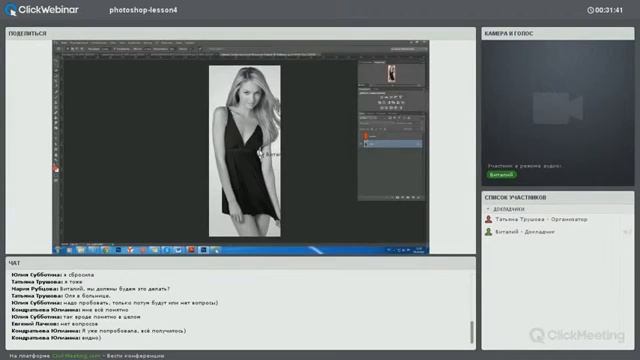640x360 pixels.
Task: Click the Navigator zoom slider
Action: (393, 85)
